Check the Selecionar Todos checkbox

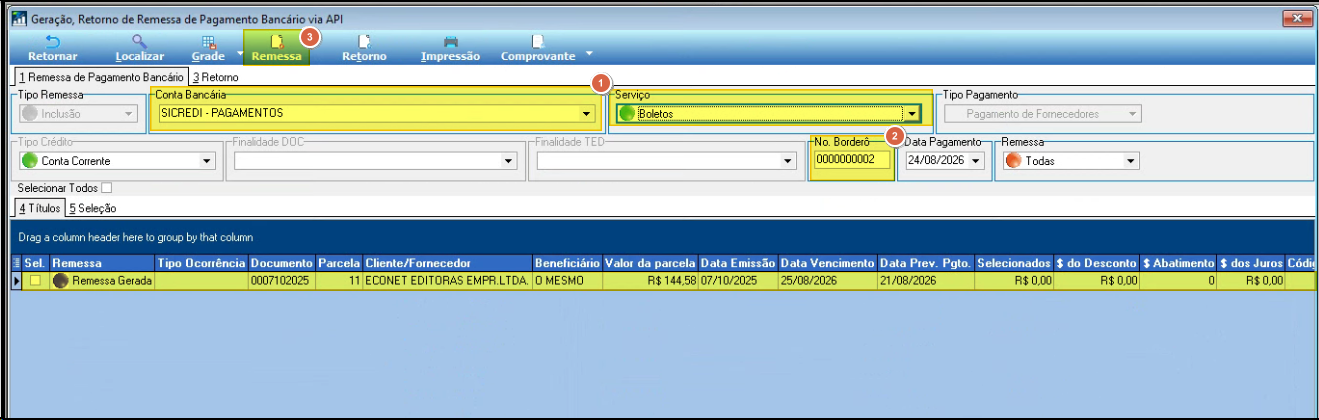(106, 188)
